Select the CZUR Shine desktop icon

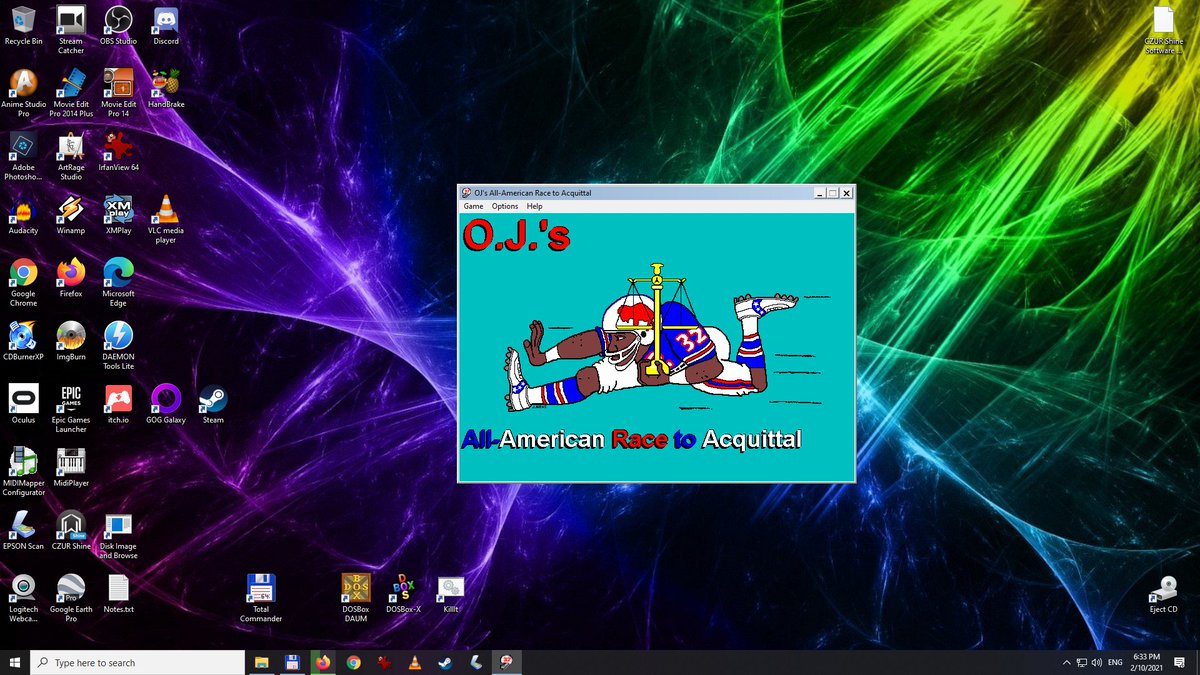pos(71,530)
